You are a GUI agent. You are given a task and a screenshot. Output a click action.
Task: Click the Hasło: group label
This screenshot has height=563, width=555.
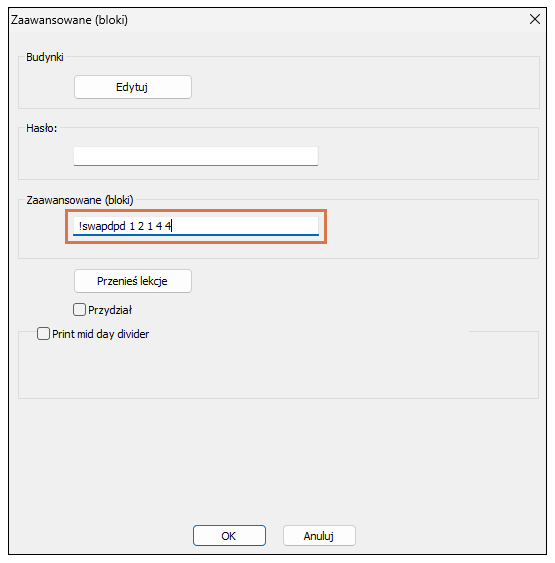point(42,128)
